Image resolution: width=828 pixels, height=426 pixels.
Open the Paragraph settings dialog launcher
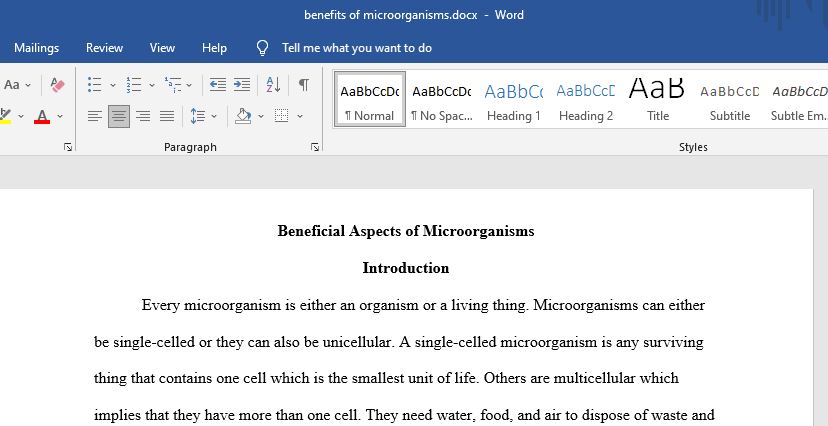pyautogui.click(x=315, y=147)
